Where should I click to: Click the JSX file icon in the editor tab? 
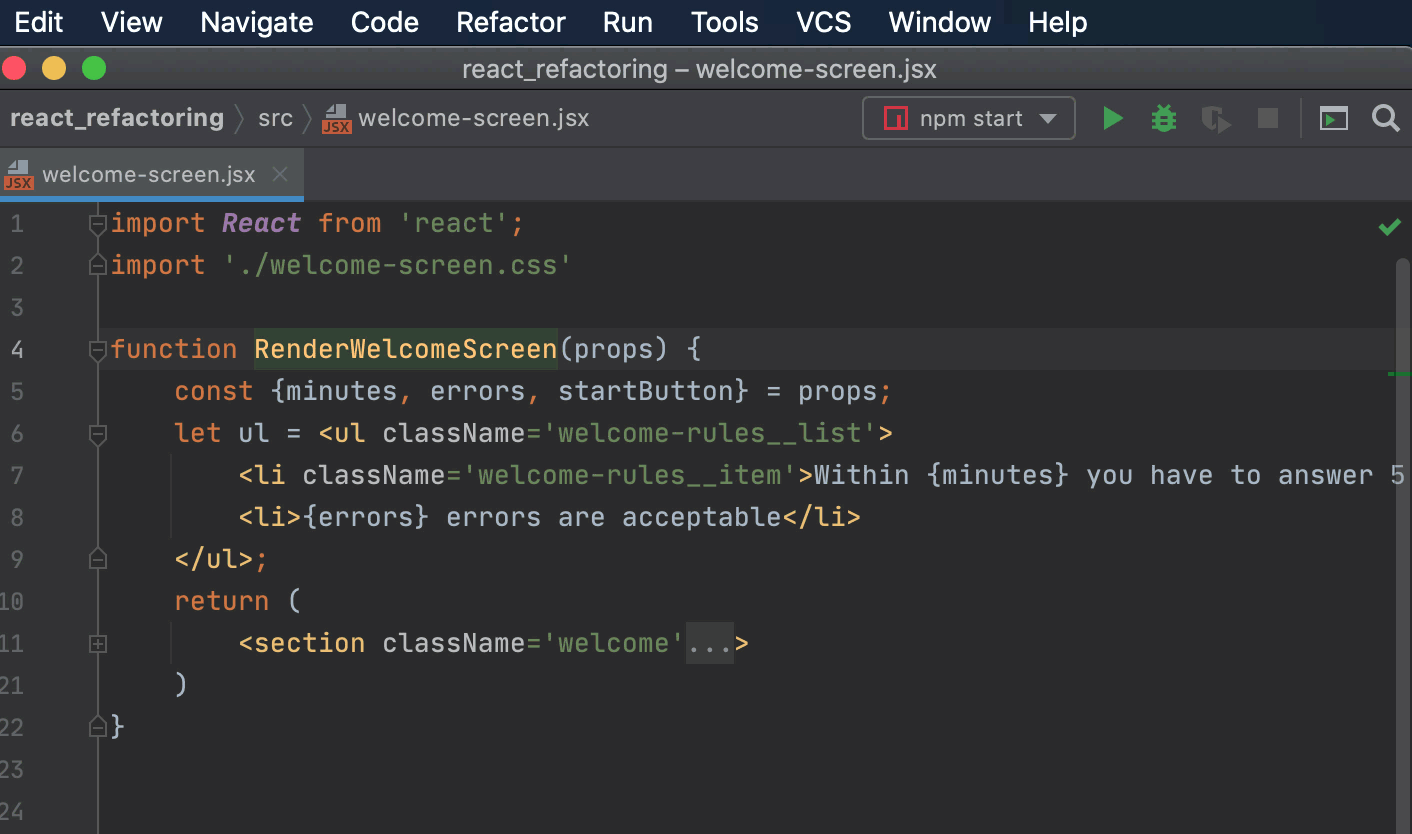(x=18, y=174)
